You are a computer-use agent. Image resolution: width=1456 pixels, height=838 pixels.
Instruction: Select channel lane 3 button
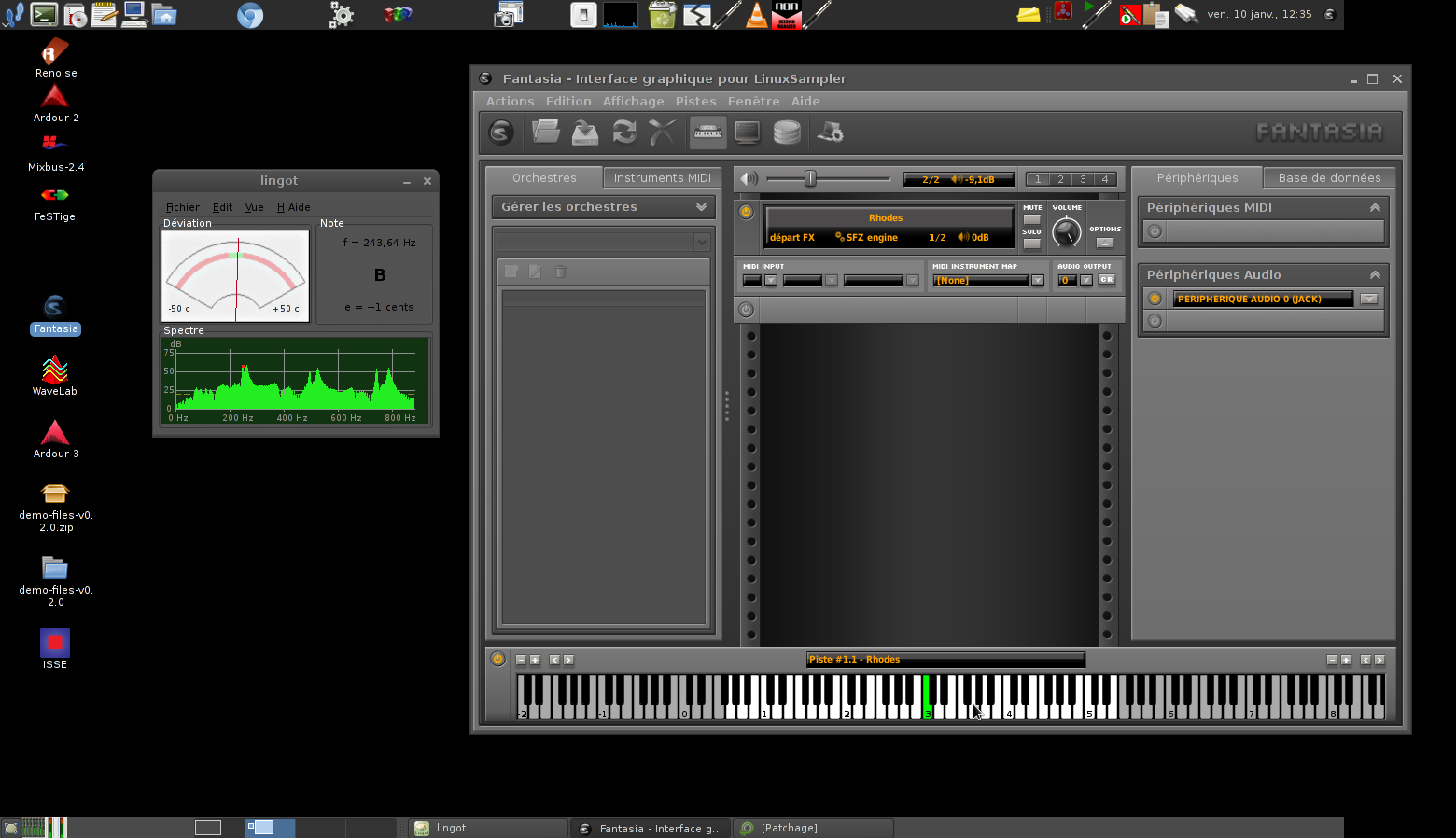pos(1083,179)
